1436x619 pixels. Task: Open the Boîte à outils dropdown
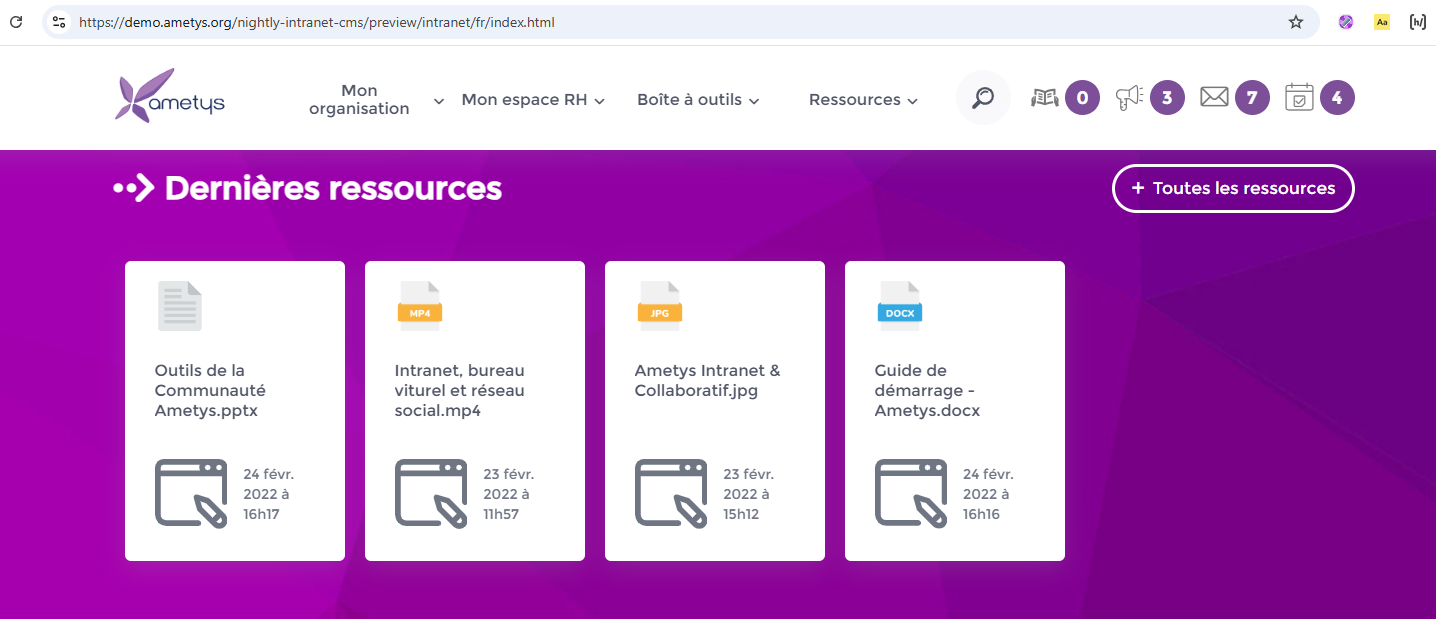[x=698, y=100]
